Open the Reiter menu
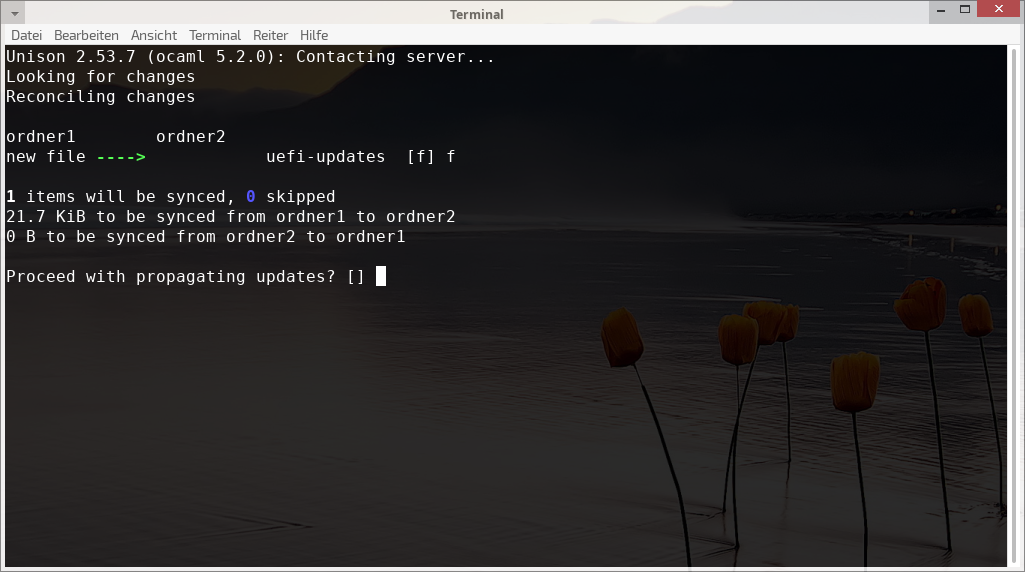 pos(271,35)
